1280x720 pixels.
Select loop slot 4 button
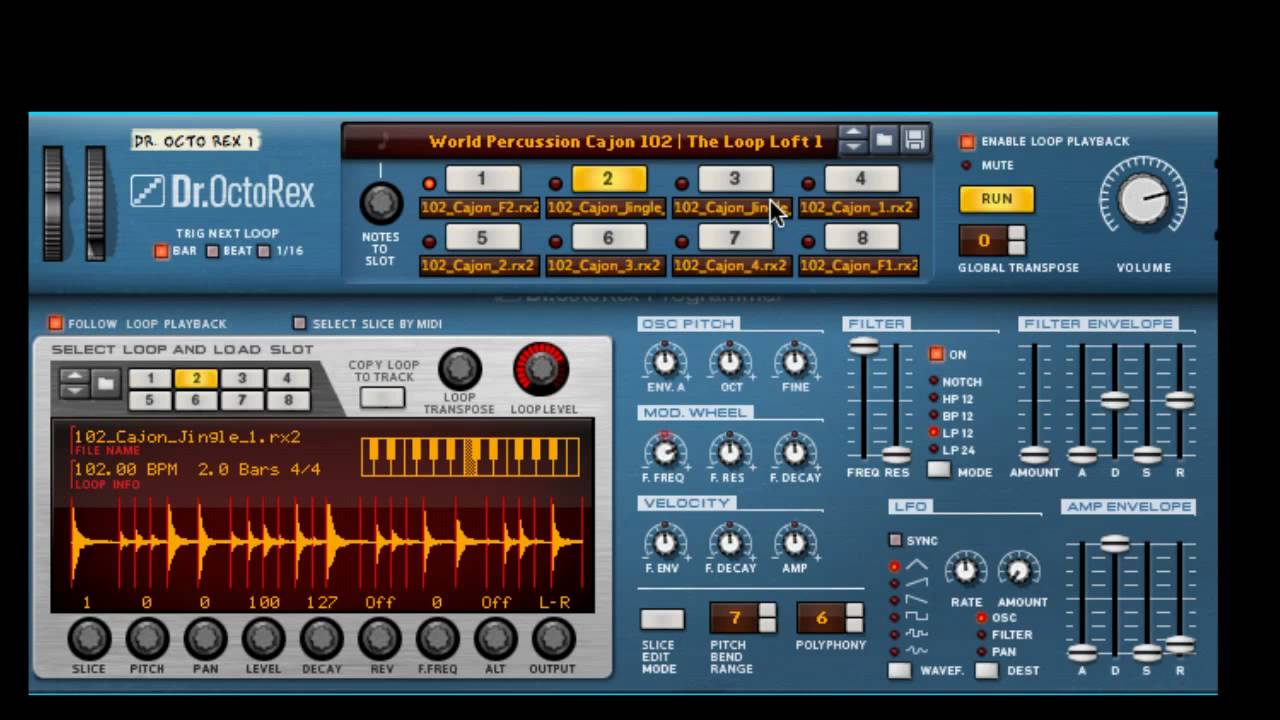[861, 179]
